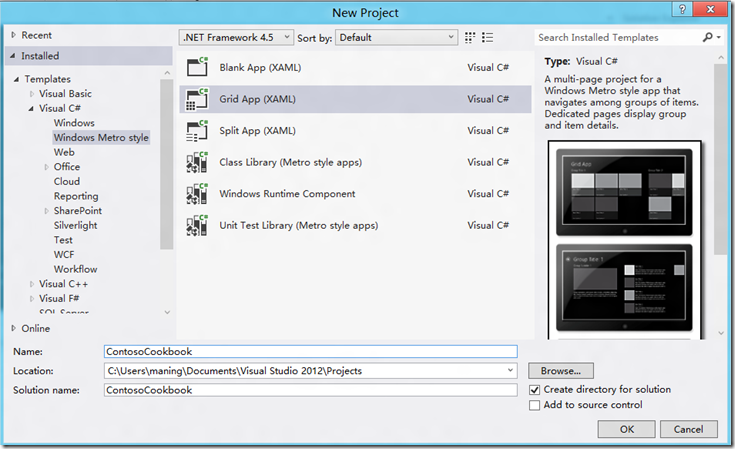Screen dimensions: 735x449
Task: Switch to list view of templates
Action: [488, 37]
